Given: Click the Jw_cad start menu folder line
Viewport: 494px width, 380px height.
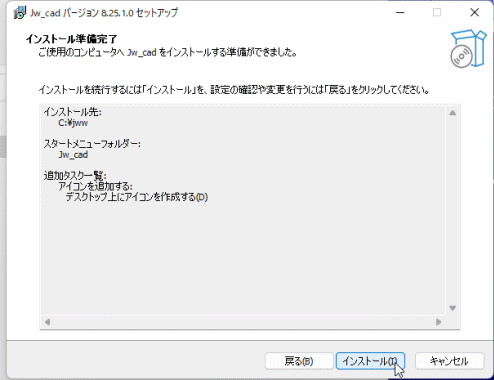Looking at the screenshot, I should coord(73,155).
